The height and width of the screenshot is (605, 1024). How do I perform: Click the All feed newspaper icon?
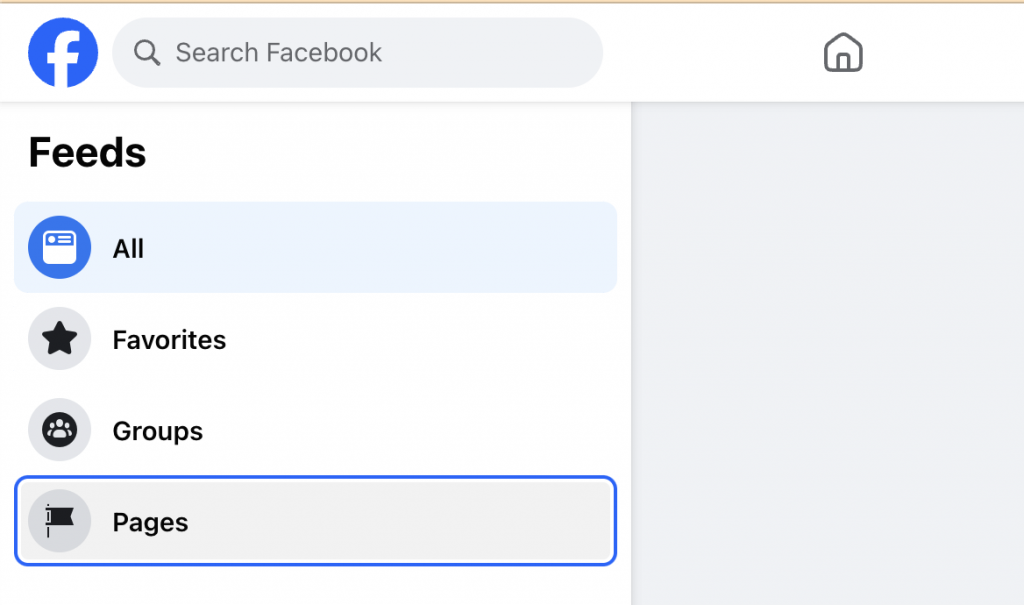tap(57, 247)
